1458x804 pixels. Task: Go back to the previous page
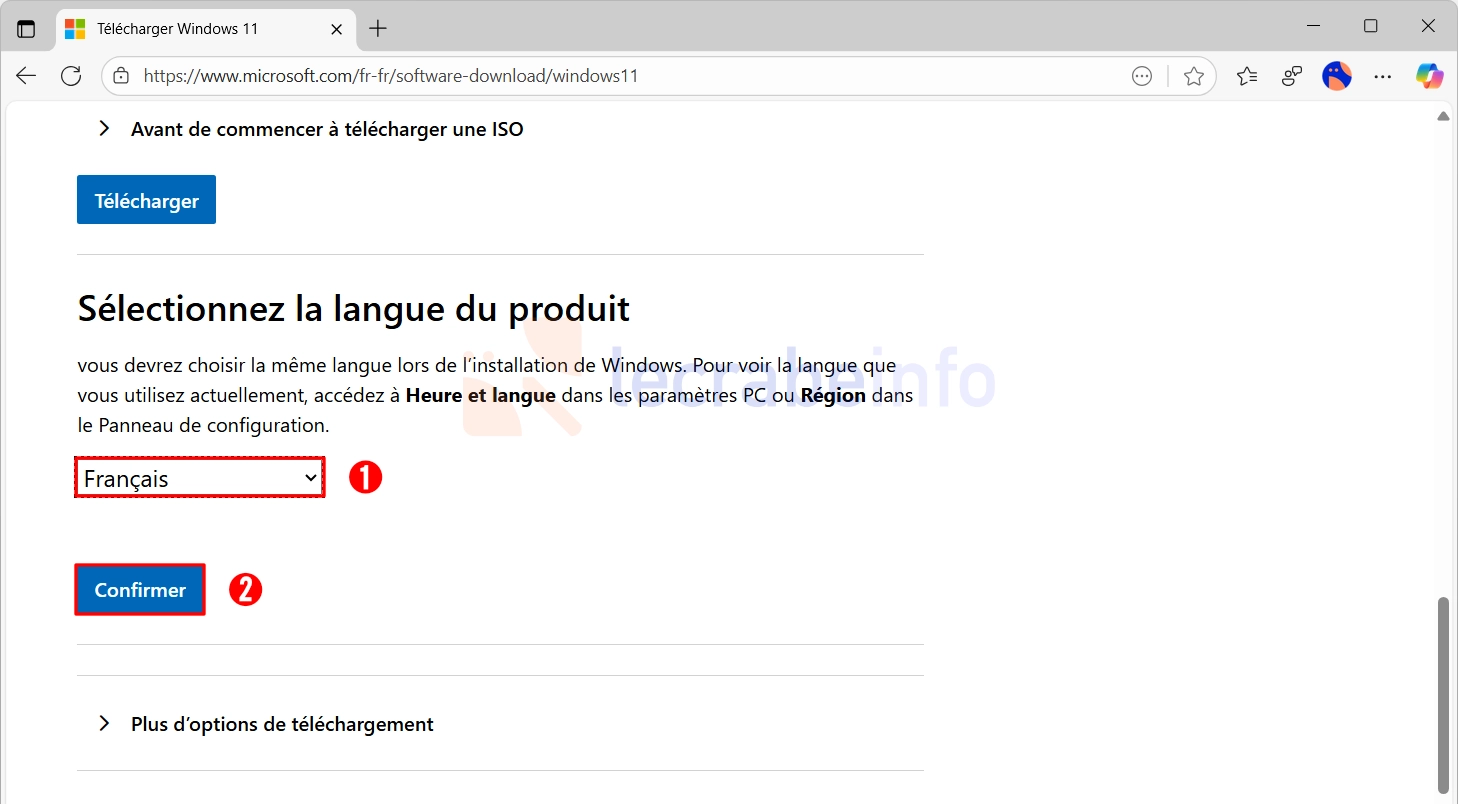click(26, 76)
